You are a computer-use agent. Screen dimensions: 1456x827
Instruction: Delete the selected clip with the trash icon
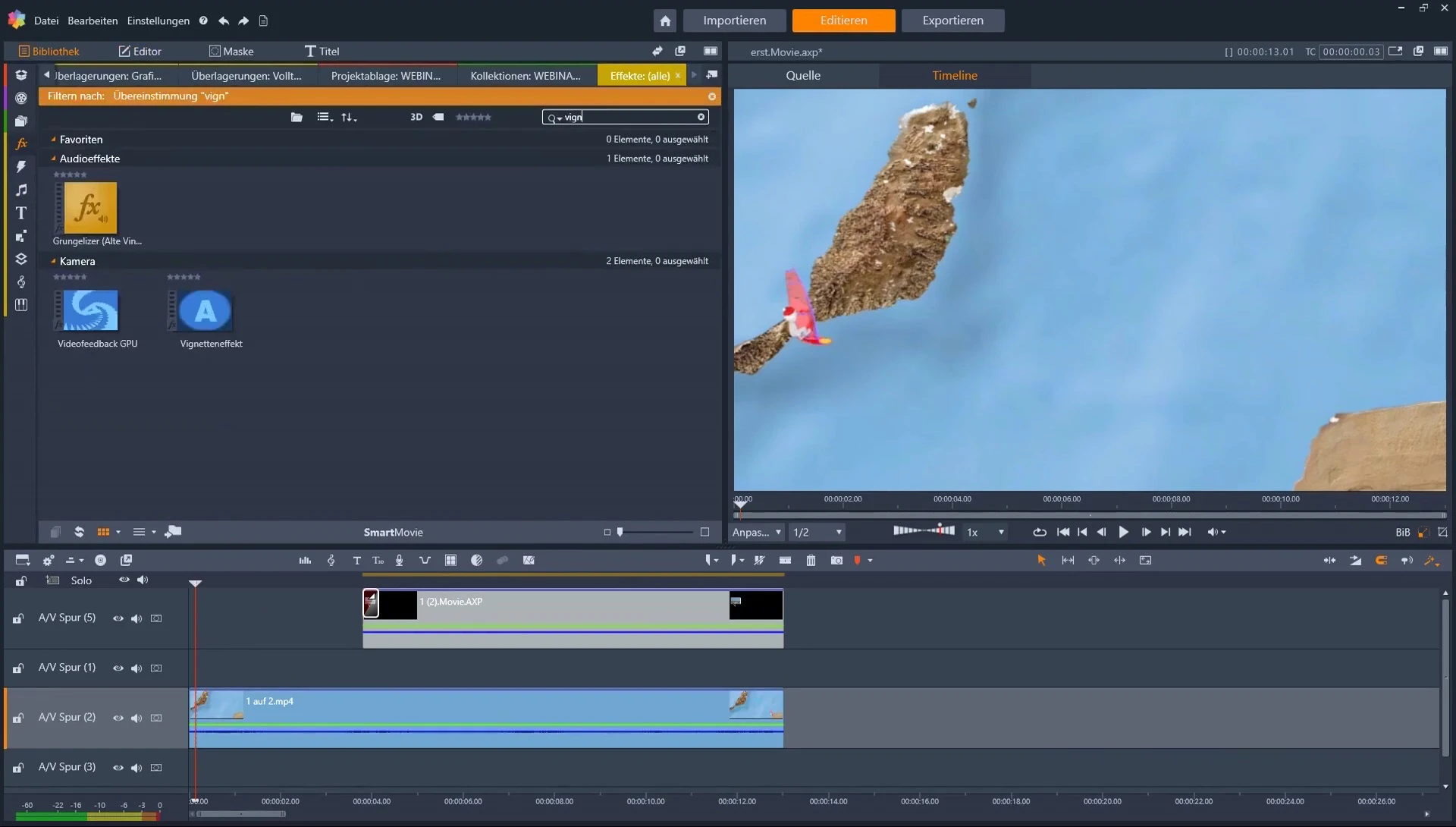click(x=811, y=561)
